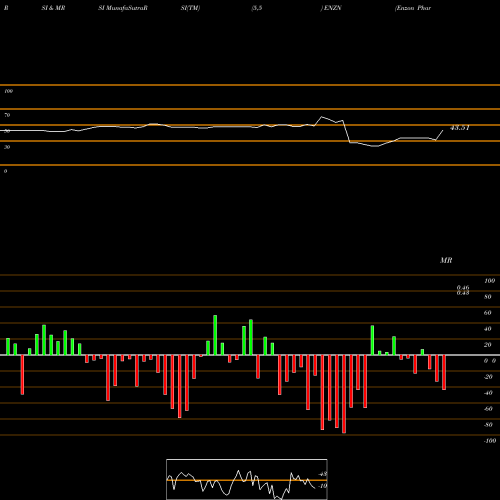Click the 70 level label on upper chart
Screen dimensions: 500x500
click(7, 115)
